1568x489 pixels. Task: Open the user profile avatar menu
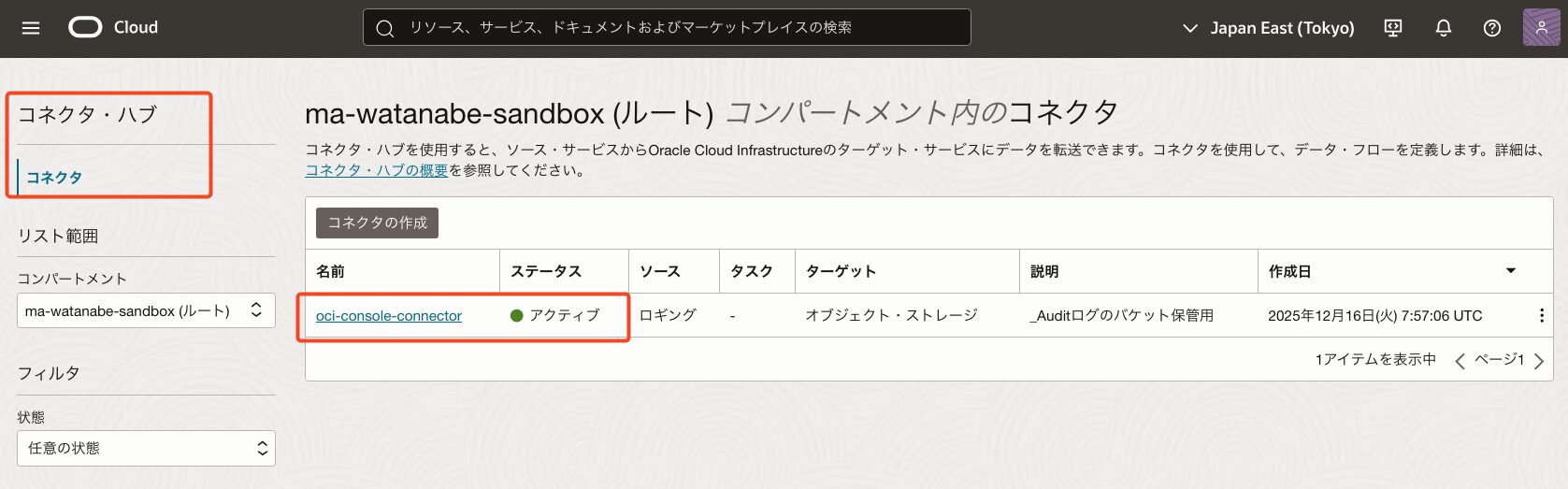click(1541, 28)
